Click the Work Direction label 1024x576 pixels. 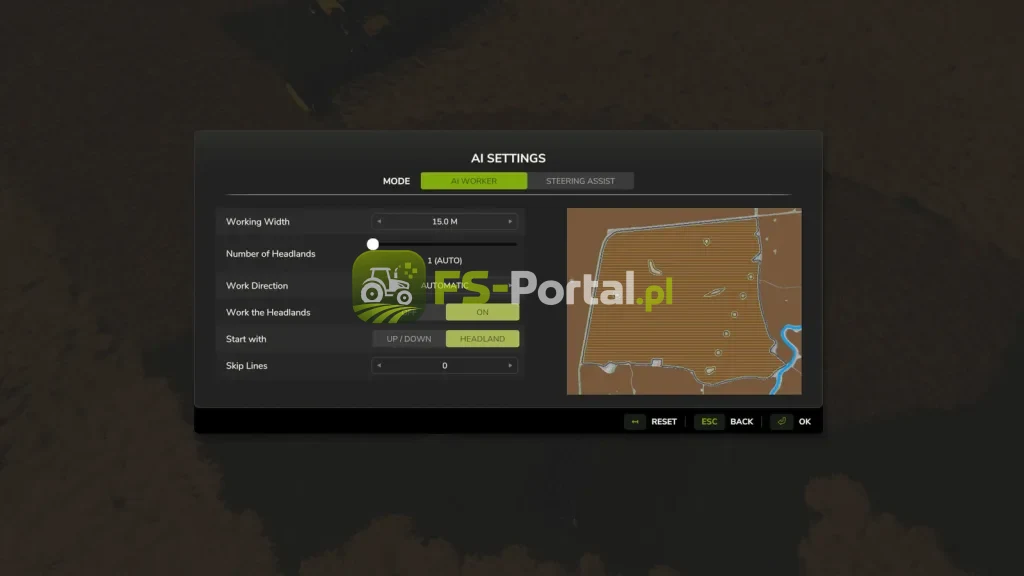257,286
